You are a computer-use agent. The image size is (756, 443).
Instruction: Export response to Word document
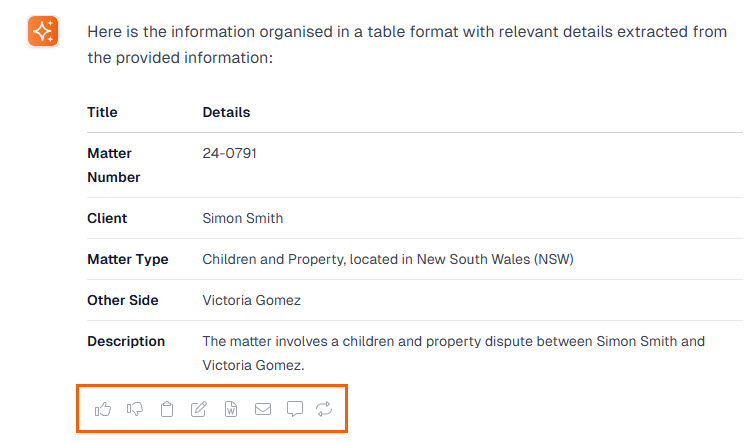(x=231, y=408)
